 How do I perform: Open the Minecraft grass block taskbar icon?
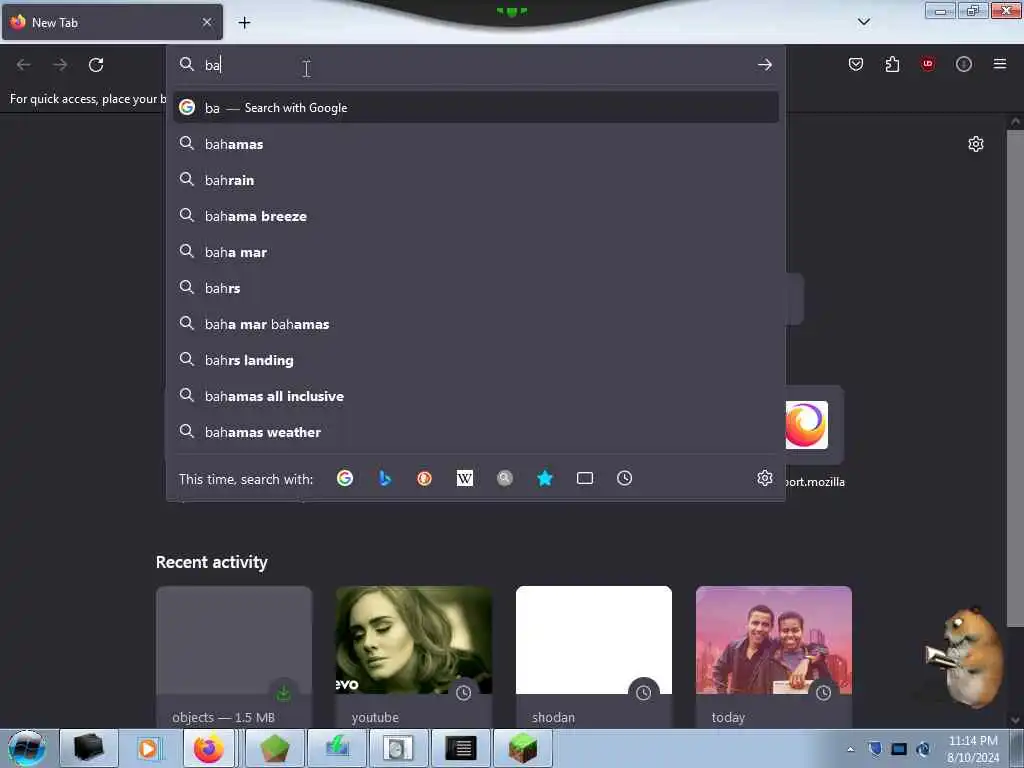[522, 748]
